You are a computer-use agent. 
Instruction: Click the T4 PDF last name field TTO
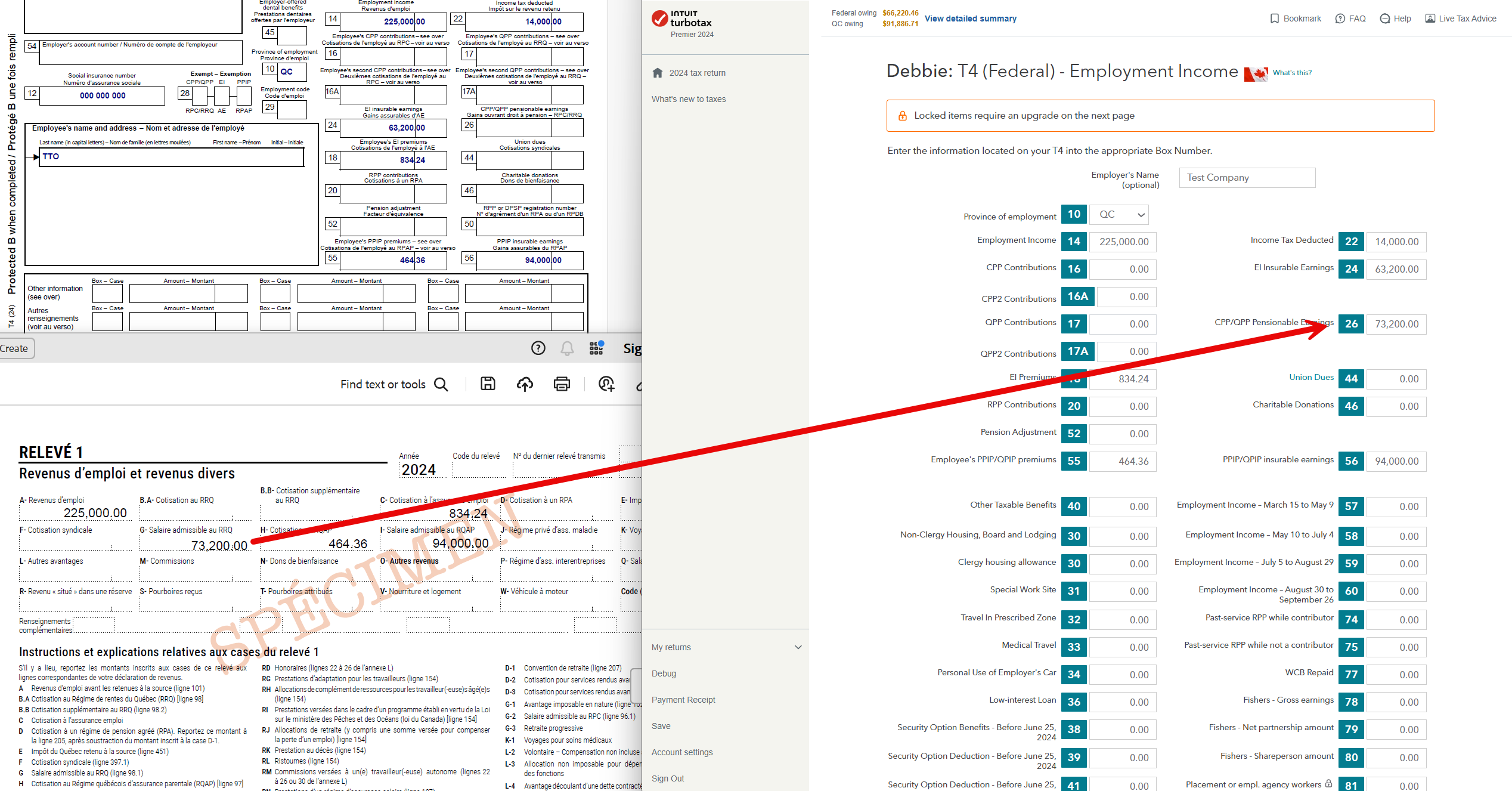pyautogui.click(x=171, y=157)
